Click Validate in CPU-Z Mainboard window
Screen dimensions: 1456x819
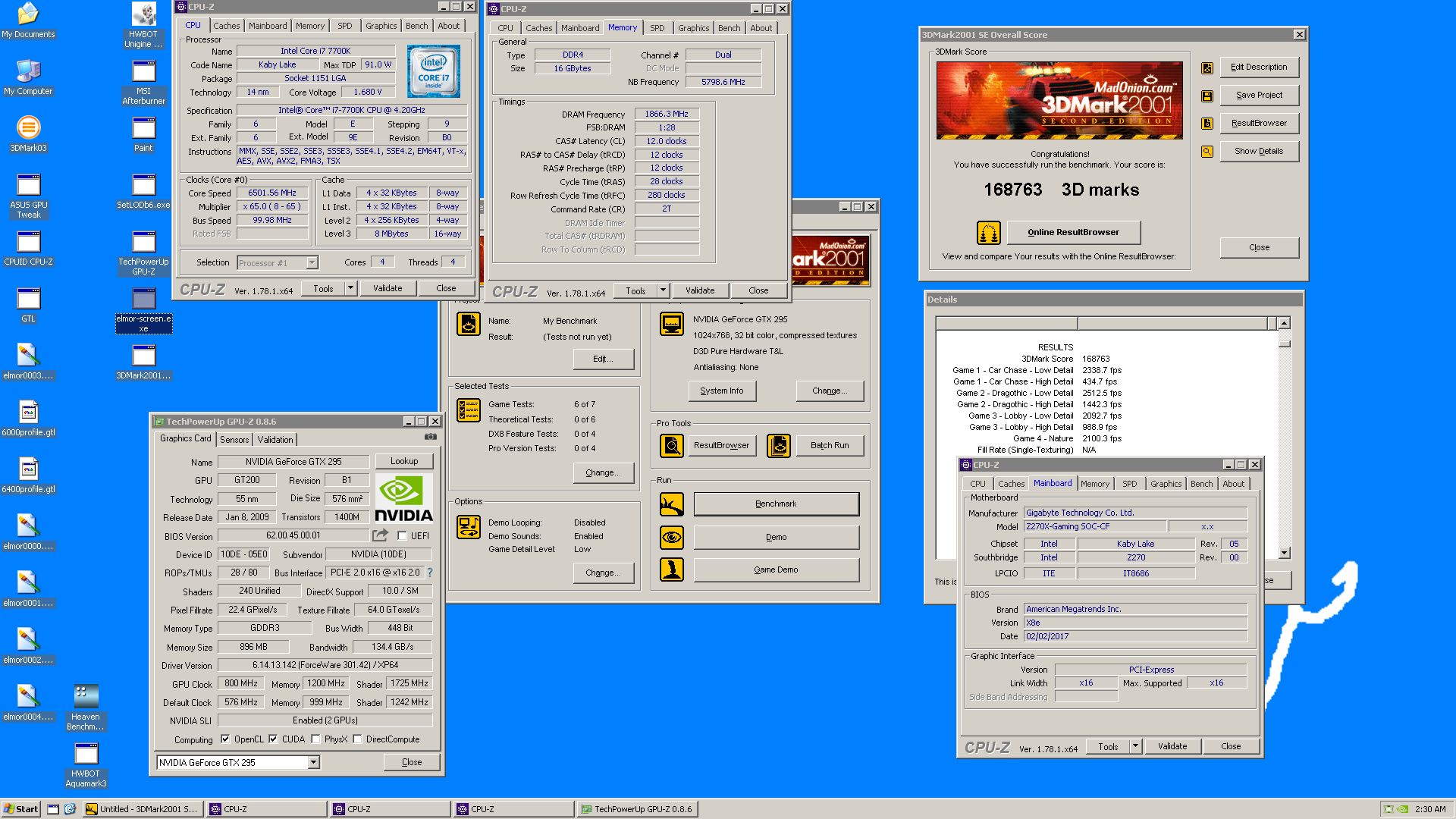coord(1172,746)
